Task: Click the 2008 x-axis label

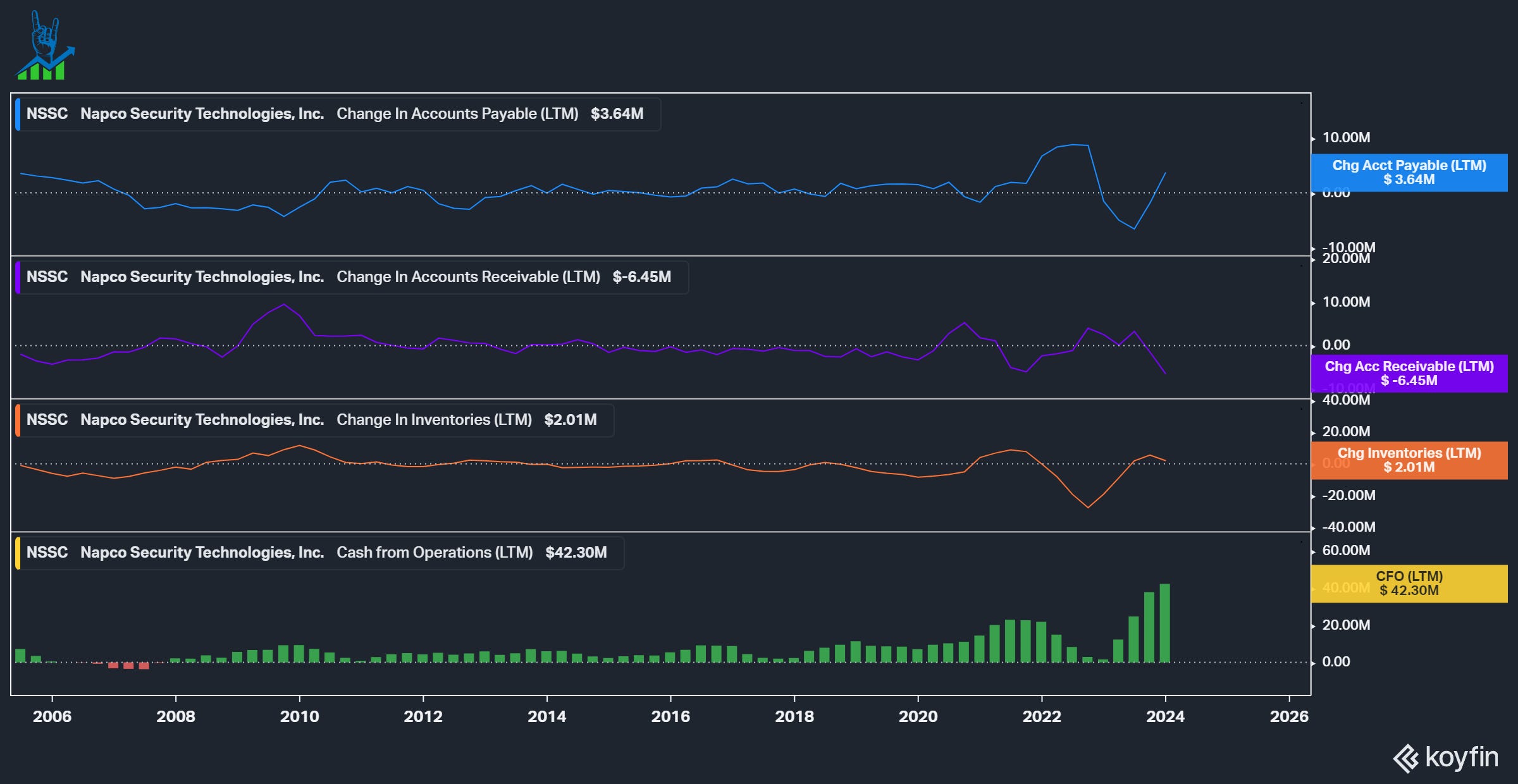Action: 176,716
